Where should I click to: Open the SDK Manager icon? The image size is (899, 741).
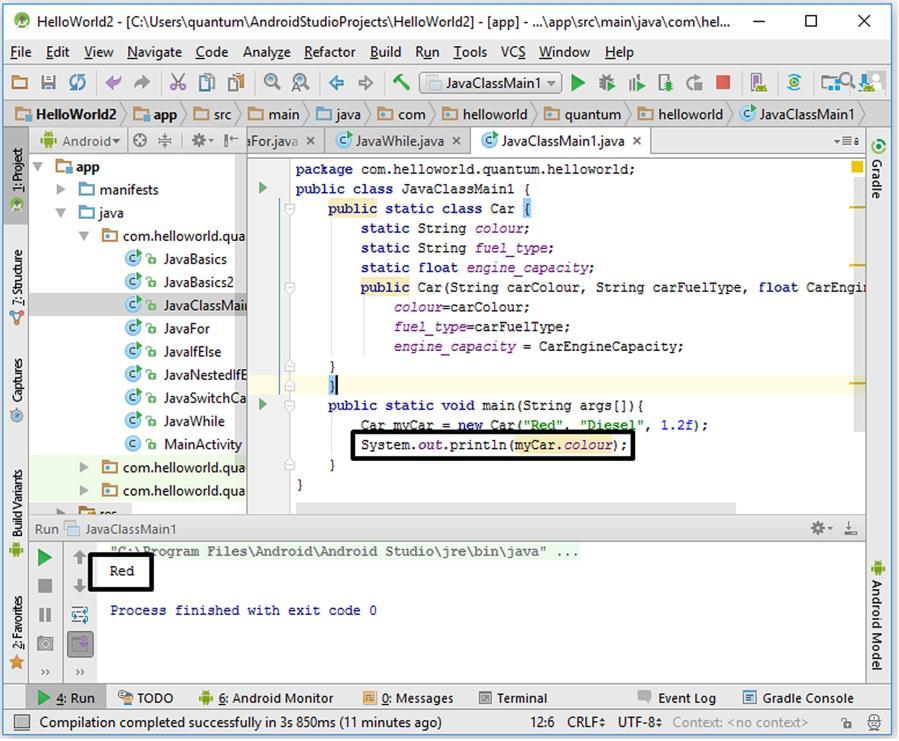tap(870, 83)
